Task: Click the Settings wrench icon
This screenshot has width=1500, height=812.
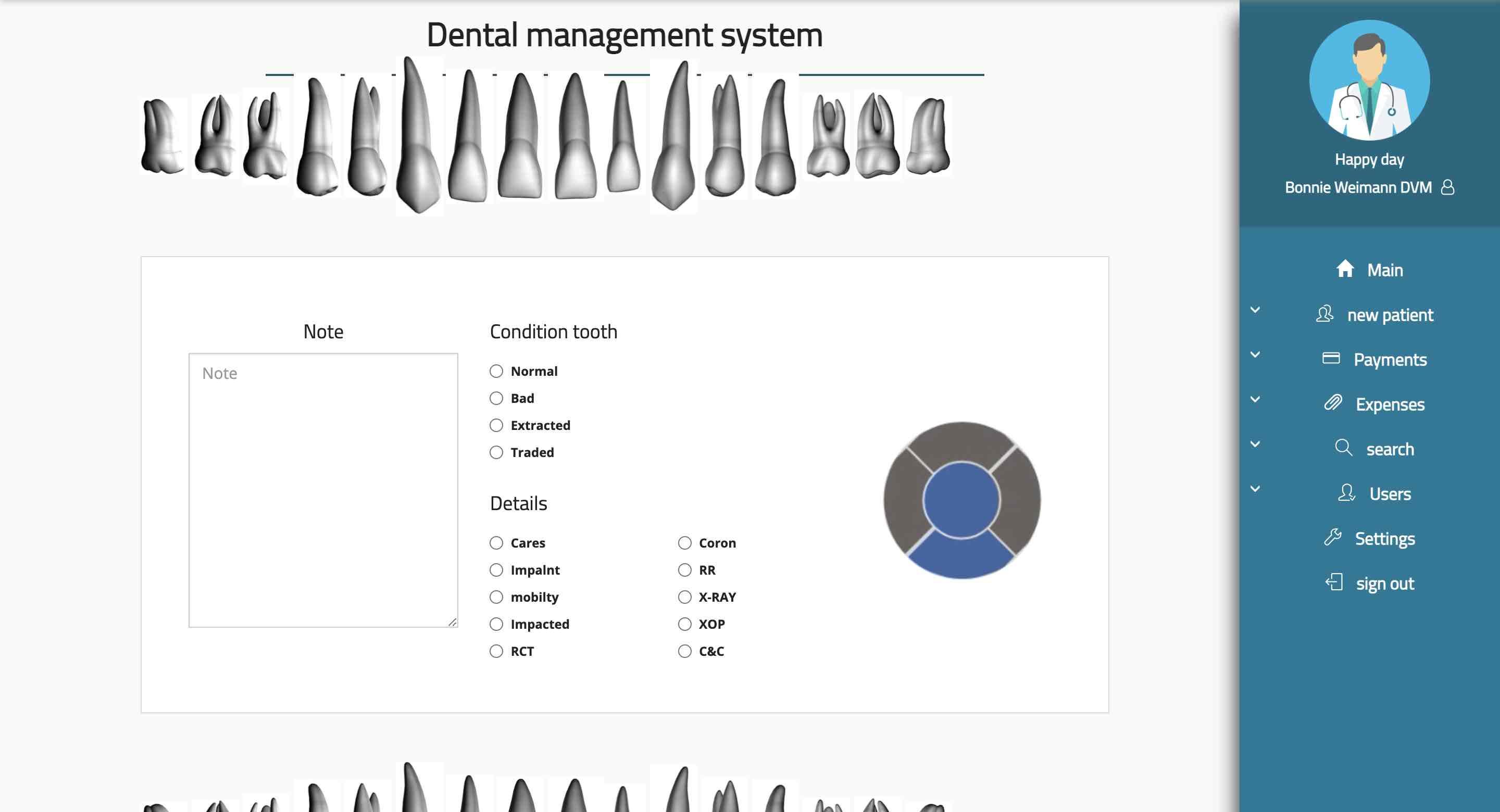Action: click(x=1332, y=537)
